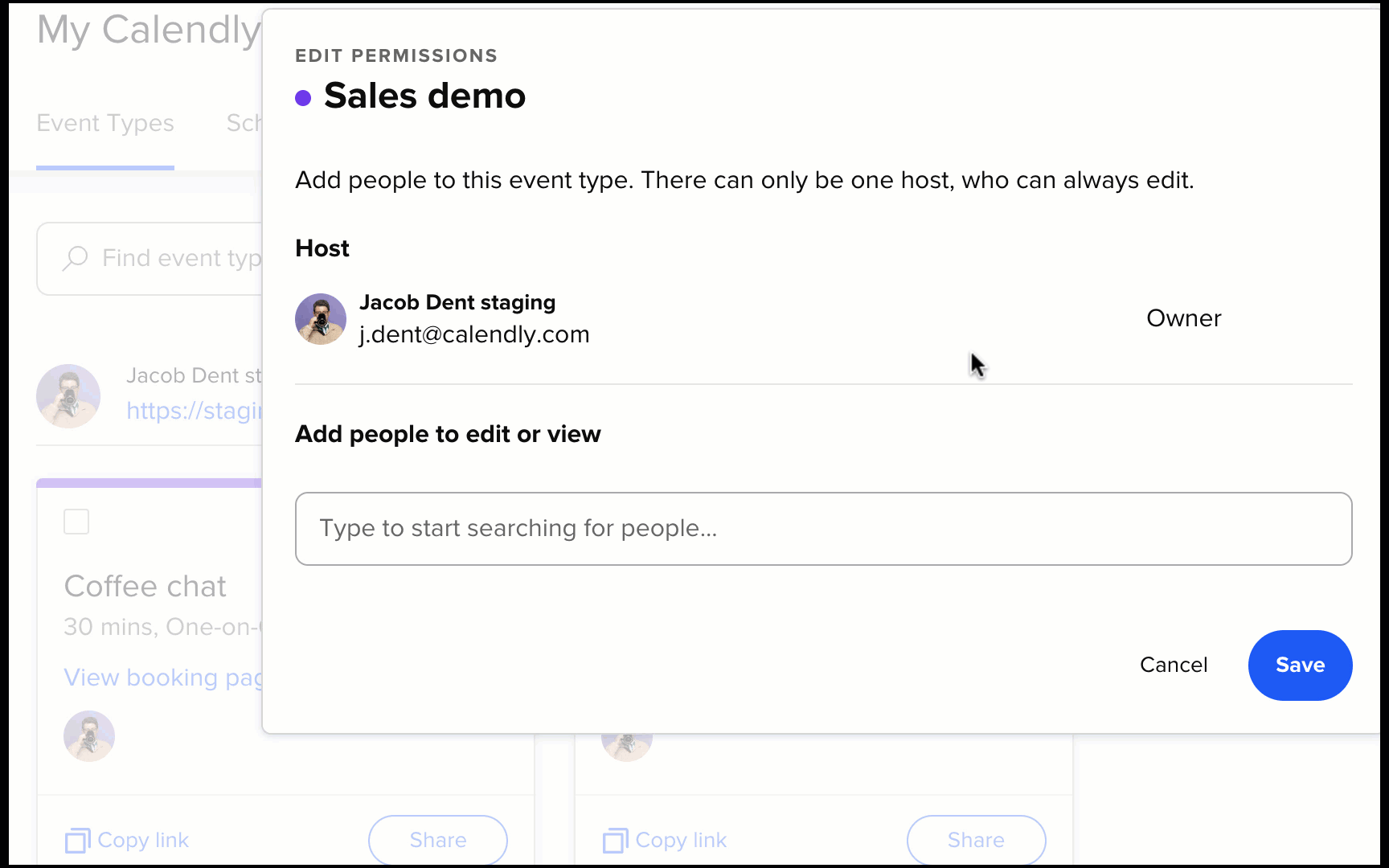Click the Copy link icon on Coffee chat card
1389x868 pixels.
[x=76, y=839]
